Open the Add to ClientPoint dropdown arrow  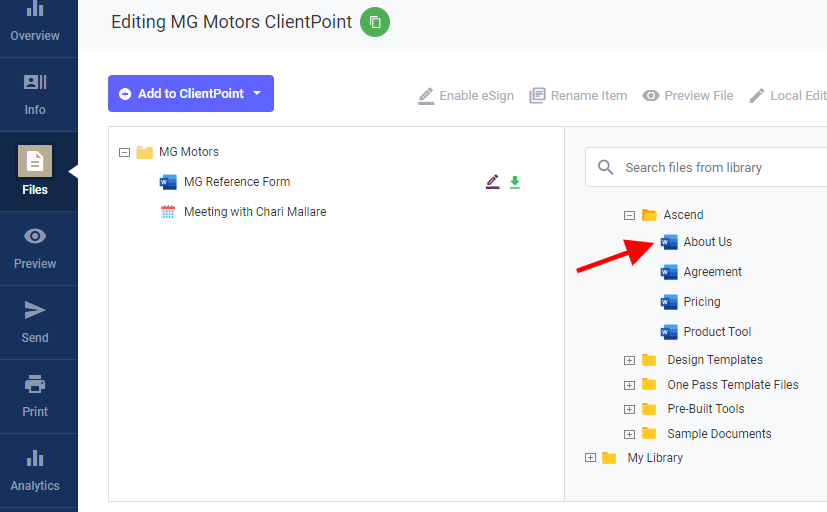pyautogui.click(x=257, y=93)
